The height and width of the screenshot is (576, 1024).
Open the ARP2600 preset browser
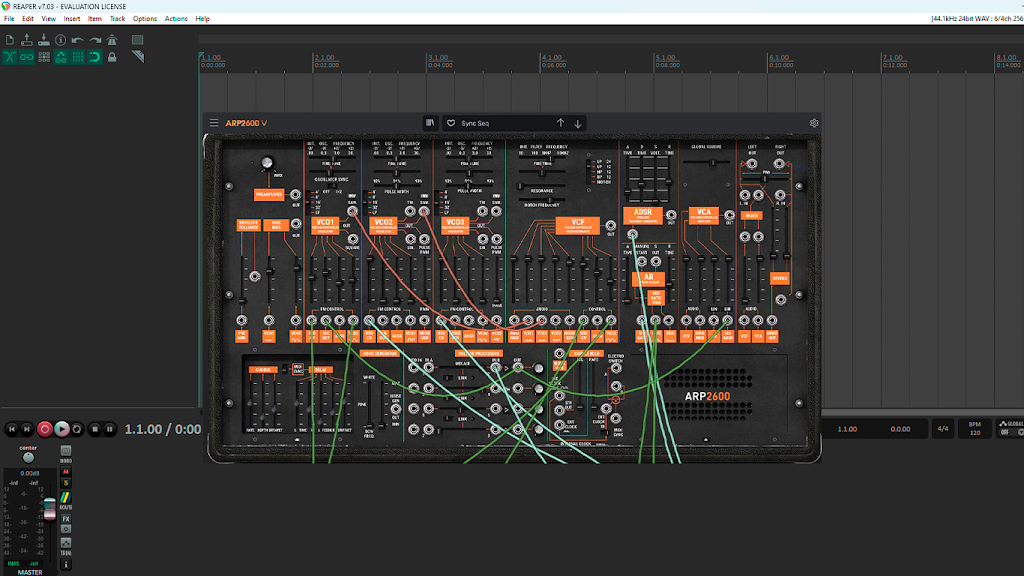pyautogui.click(x=430, y=123)
